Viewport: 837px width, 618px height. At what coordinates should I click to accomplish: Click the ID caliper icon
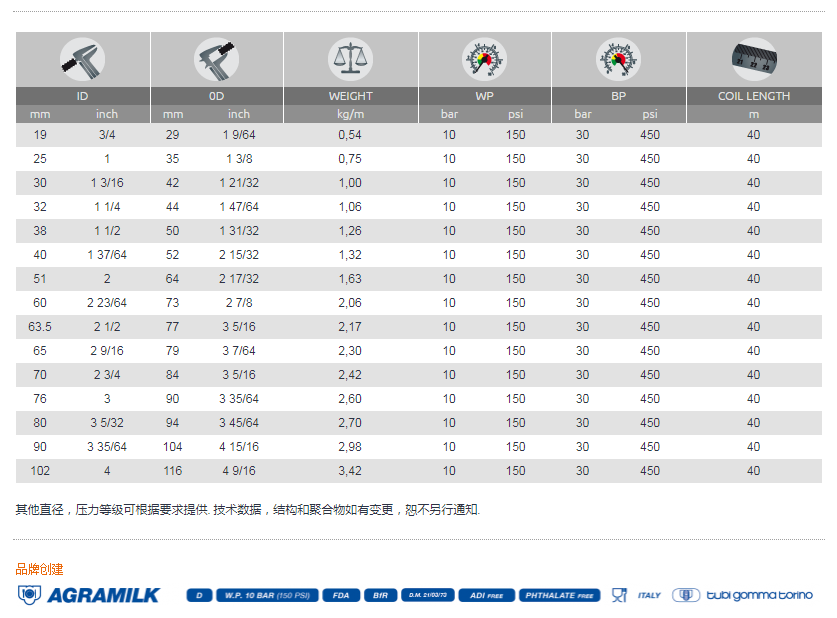pyautogui.click(x=83, y=59)
